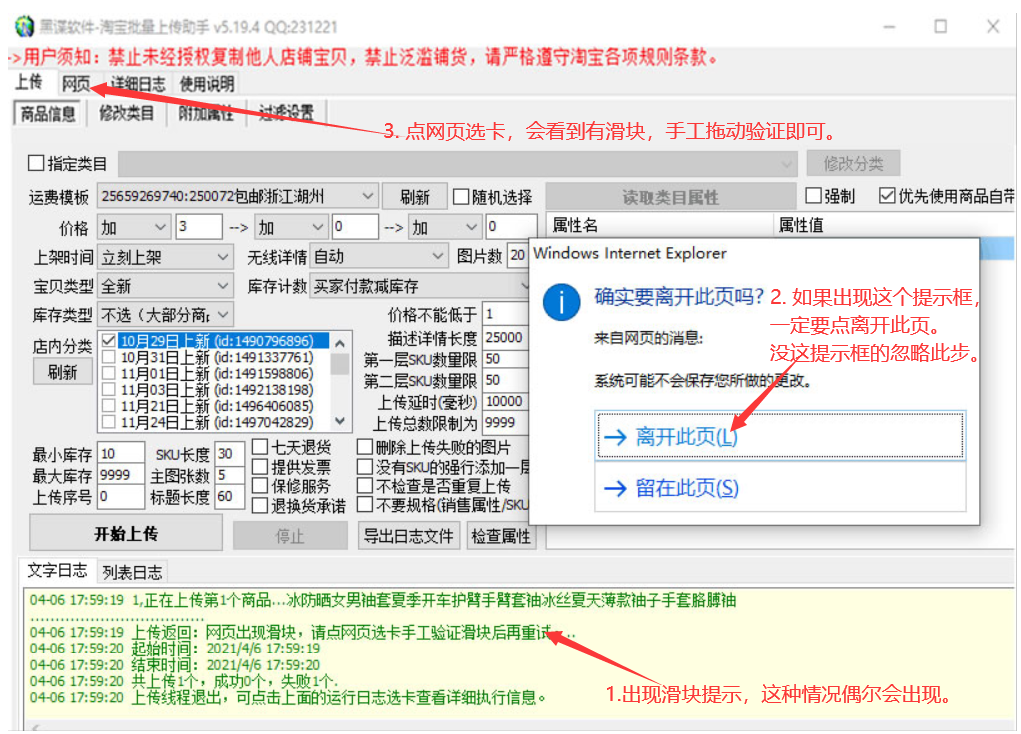The image size is (1021, 734).
Task: Open the 详细日志 tab
Action: tap(137, 84)
